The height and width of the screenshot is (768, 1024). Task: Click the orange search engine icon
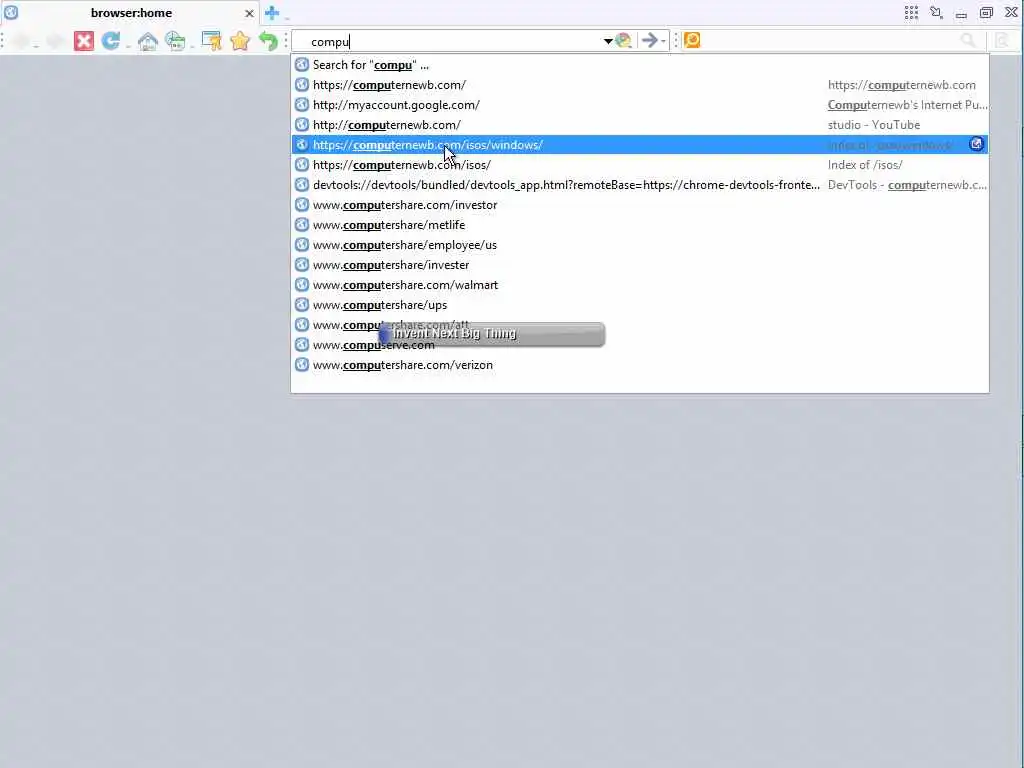click(692, 40)
